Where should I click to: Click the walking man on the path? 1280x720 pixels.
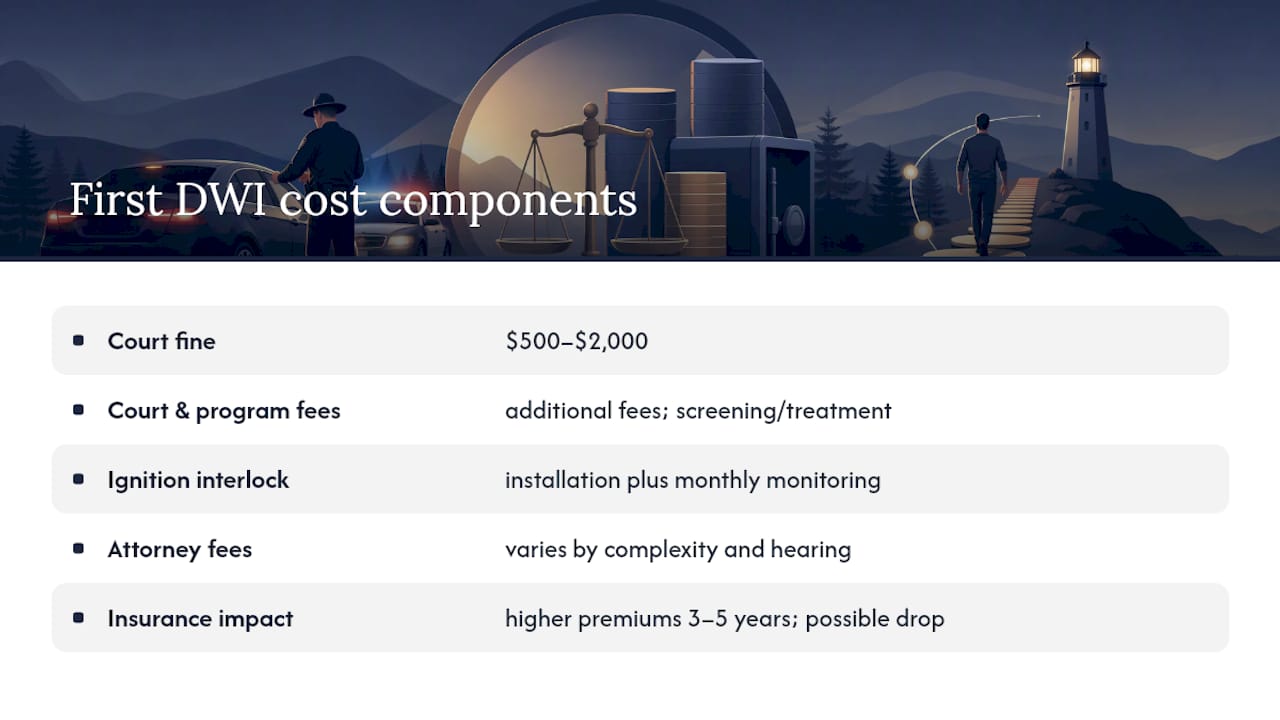pyautogui.click(x=981, y=183)
